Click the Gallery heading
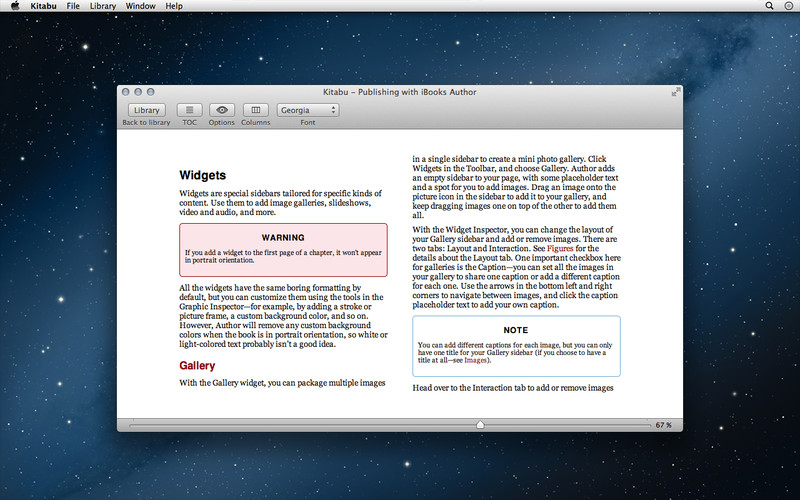Screen dimensions: 800x500 click(x=197, y=366)
